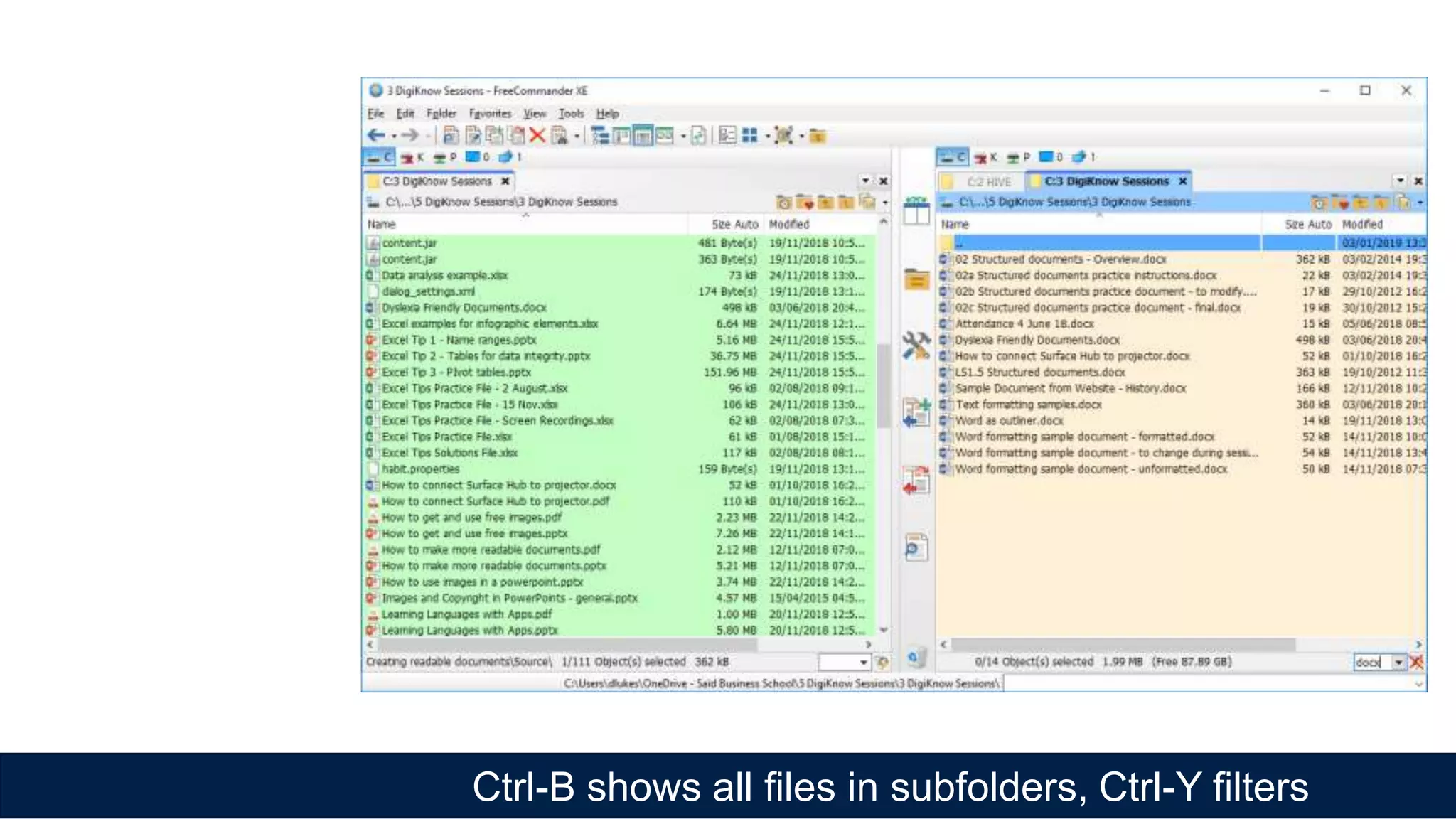Expand the left panel tab list dropdown
The width and height of the screenshot is (1456, 819).
point(865,181)
